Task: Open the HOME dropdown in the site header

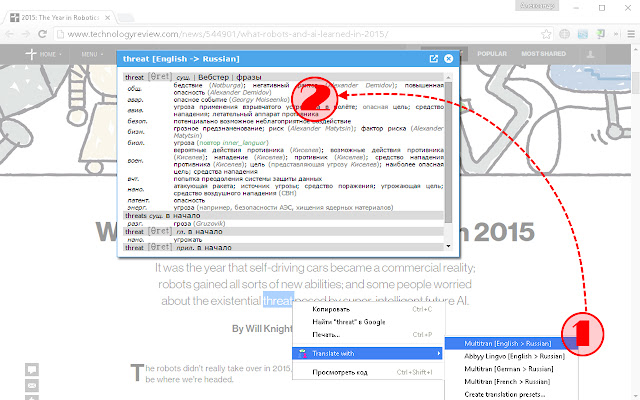Action: [x=50, y=54]
